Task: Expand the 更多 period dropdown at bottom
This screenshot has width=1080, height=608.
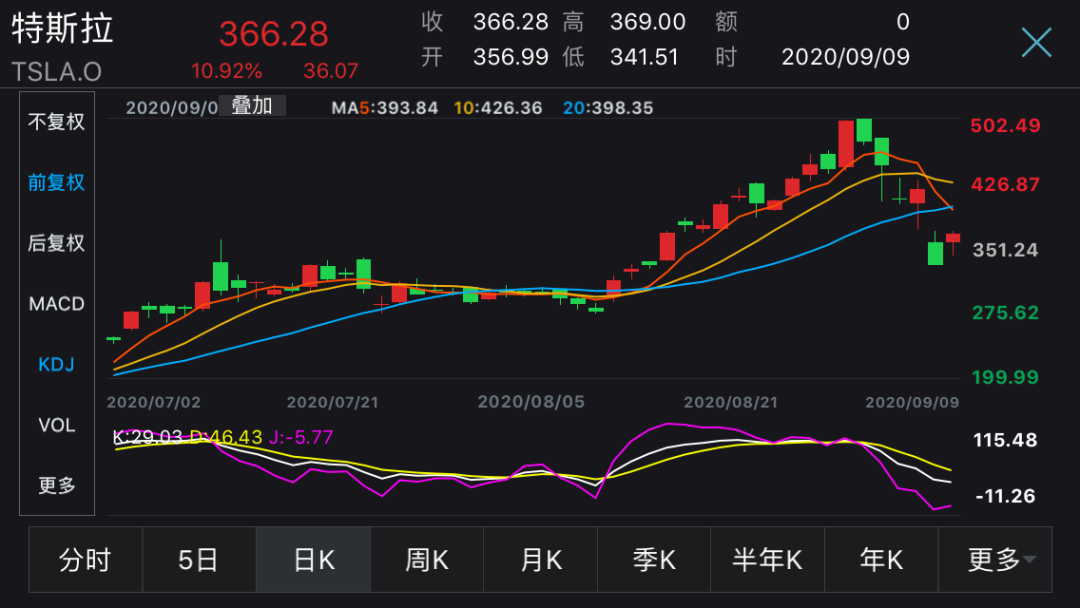Action: [x=995, y=560]
